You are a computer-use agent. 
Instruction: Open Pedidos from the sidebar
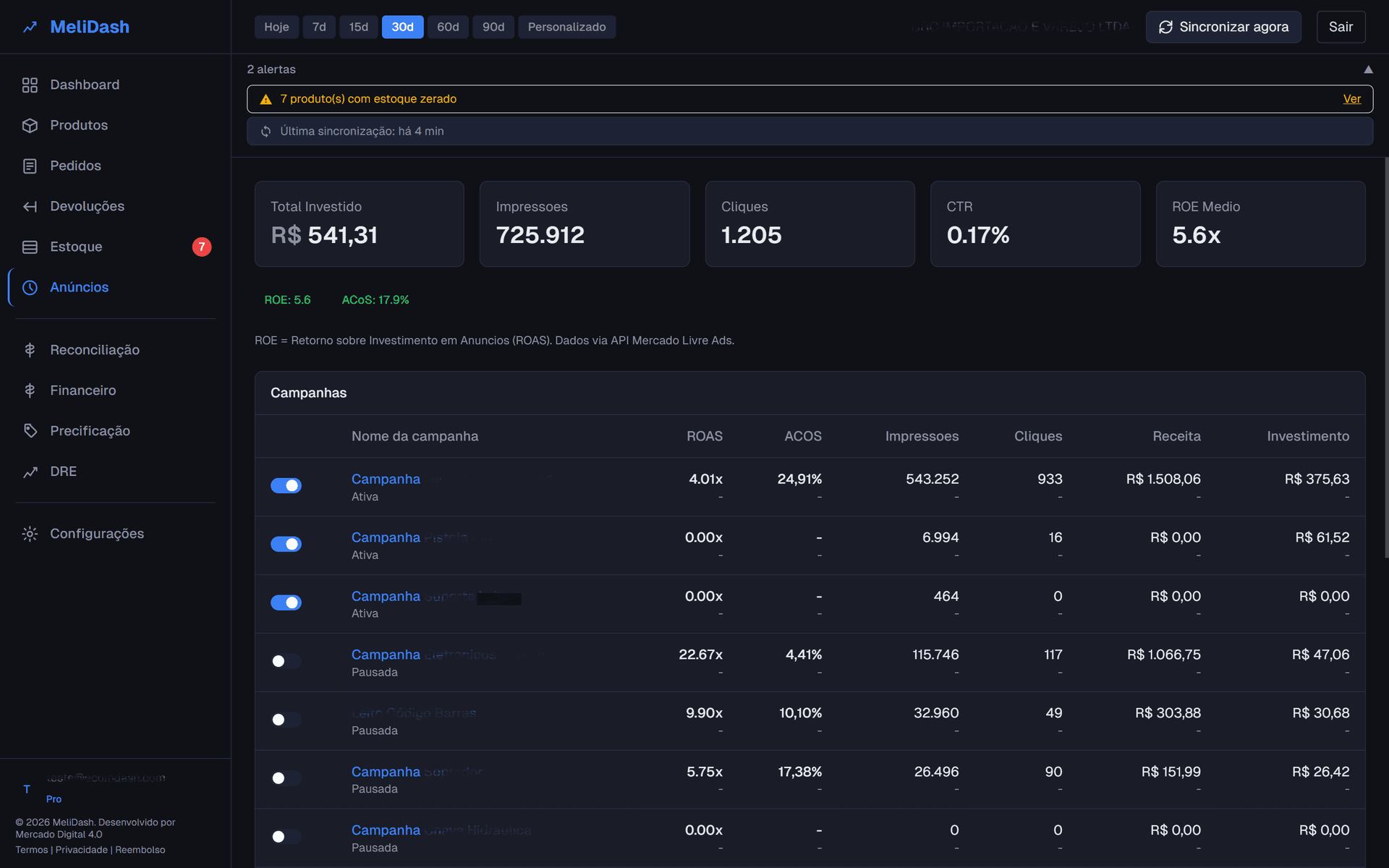30,166
